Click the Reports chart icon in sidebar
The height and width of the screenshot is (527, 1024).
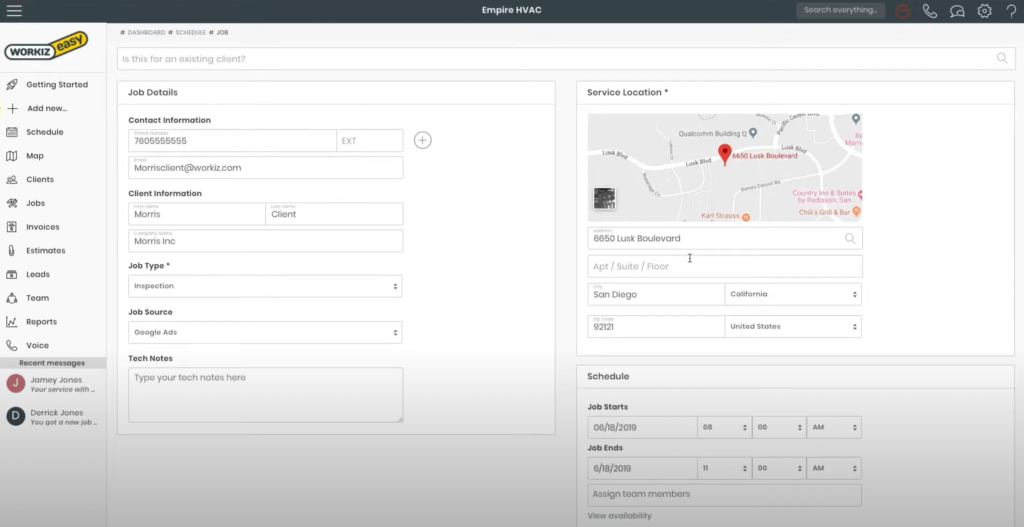click(12, 322)
